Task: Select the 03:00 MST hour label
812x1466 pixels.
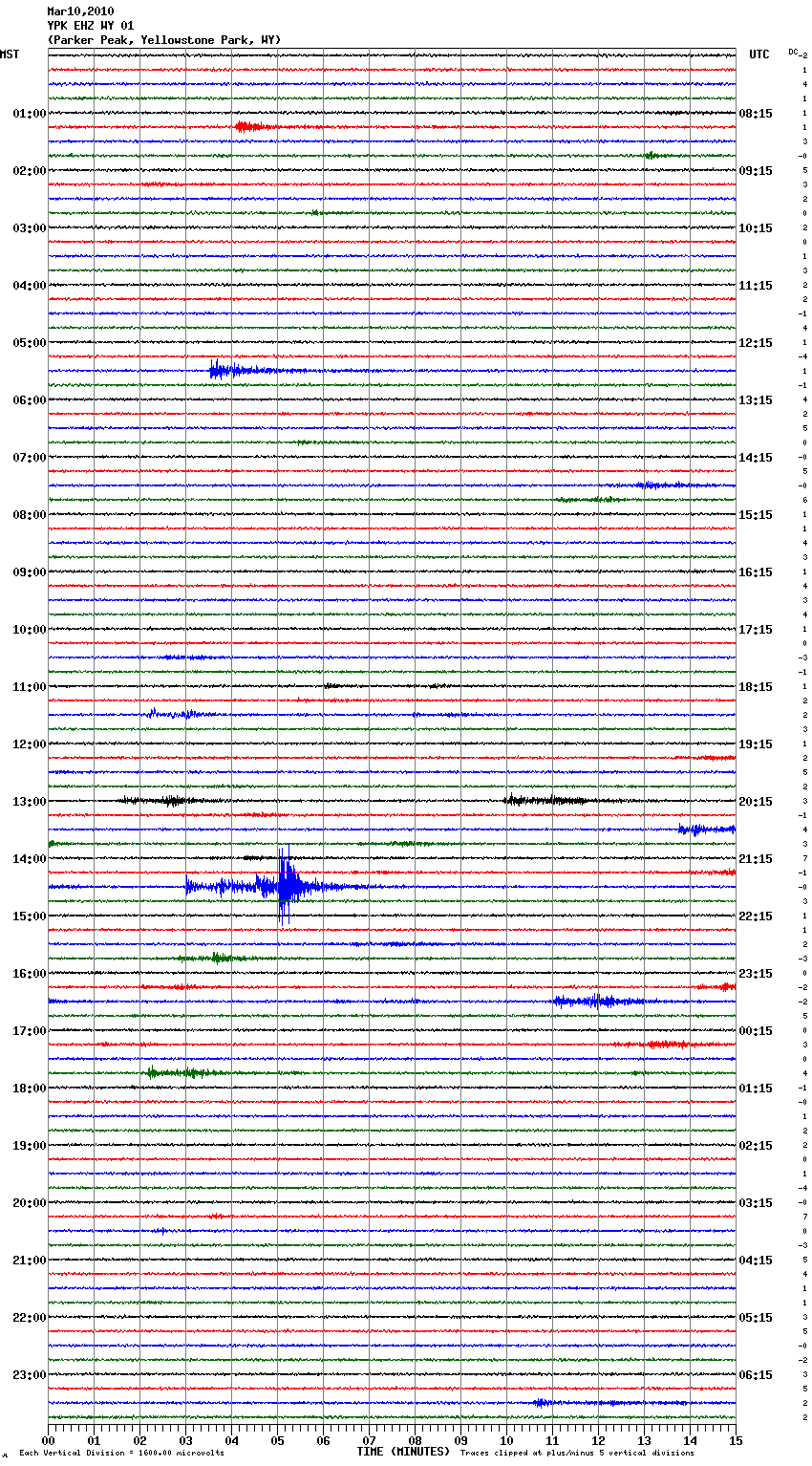Action: pos(29,228)
